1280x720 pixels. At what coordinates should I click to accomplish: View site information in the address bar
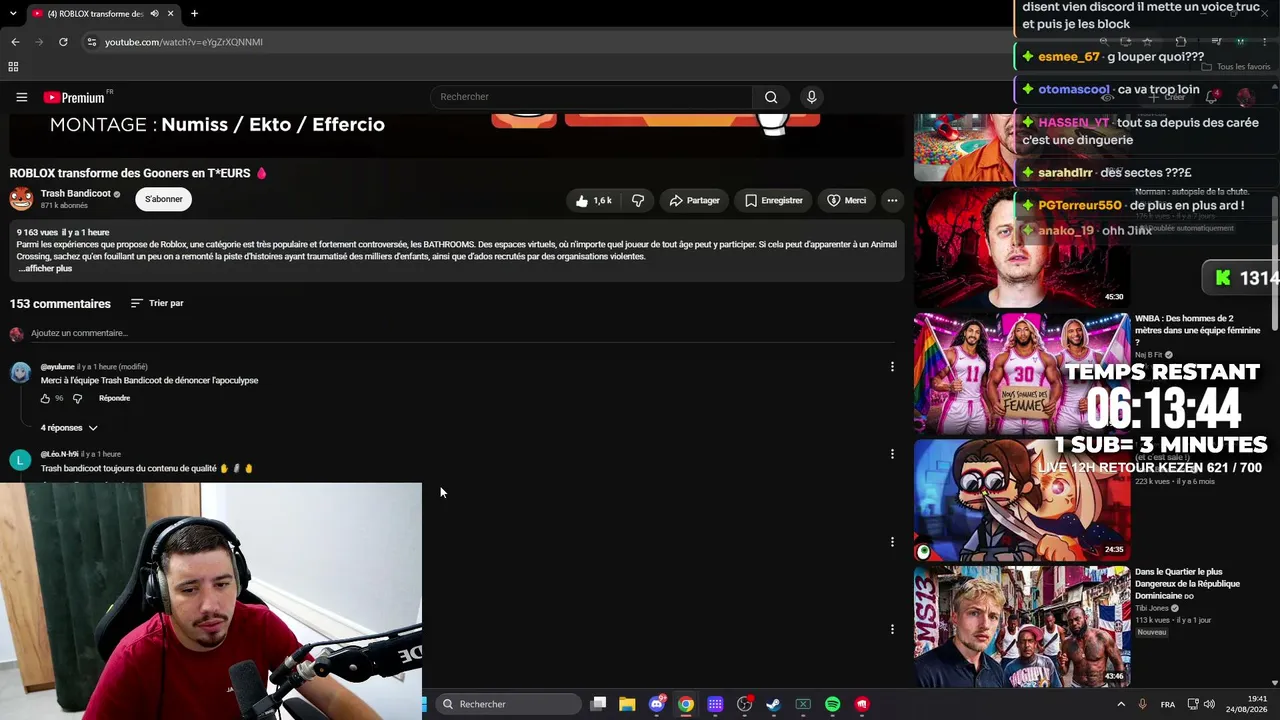pos(91,42)
